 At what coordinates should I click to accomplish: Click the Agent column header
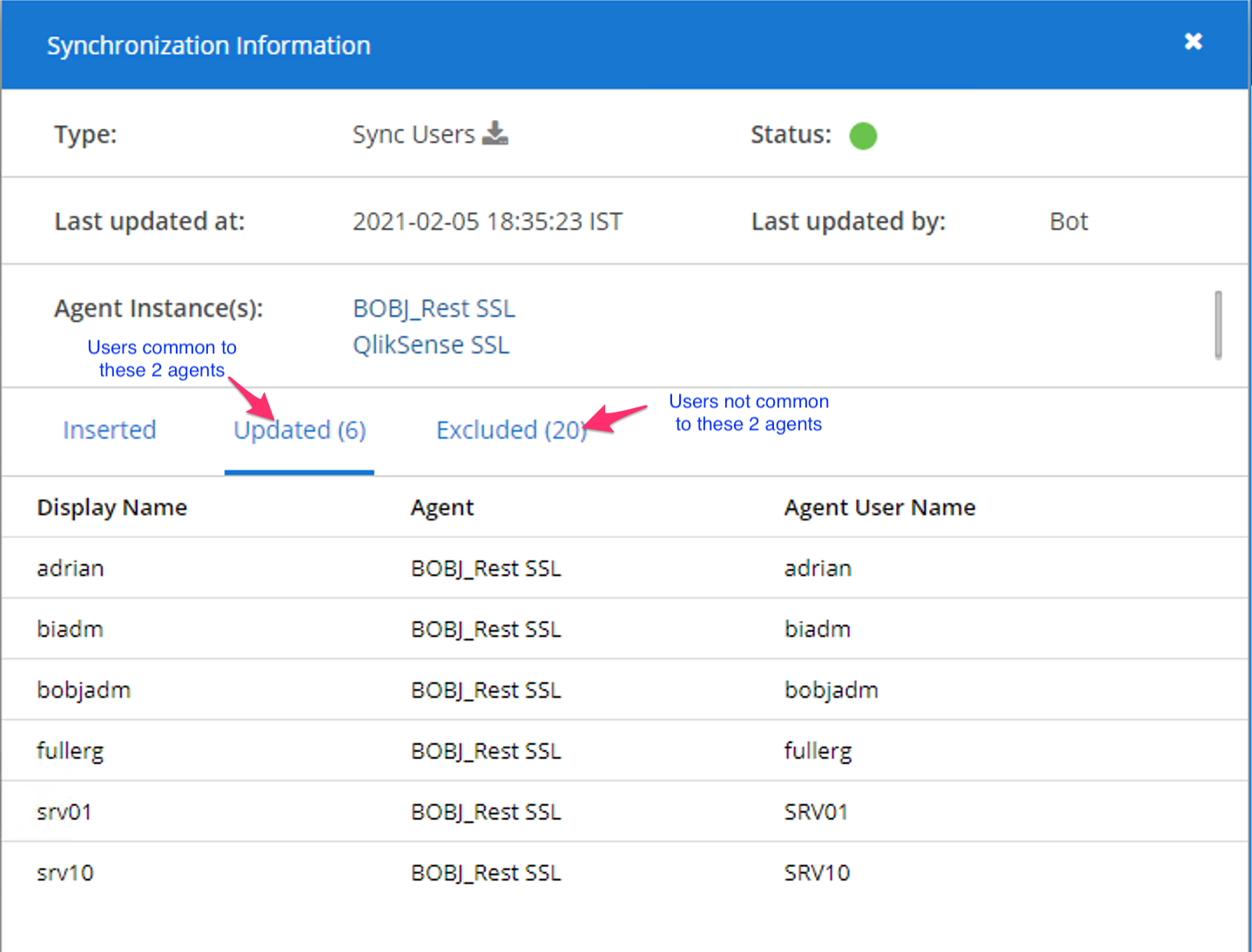[x=442, y=507]
